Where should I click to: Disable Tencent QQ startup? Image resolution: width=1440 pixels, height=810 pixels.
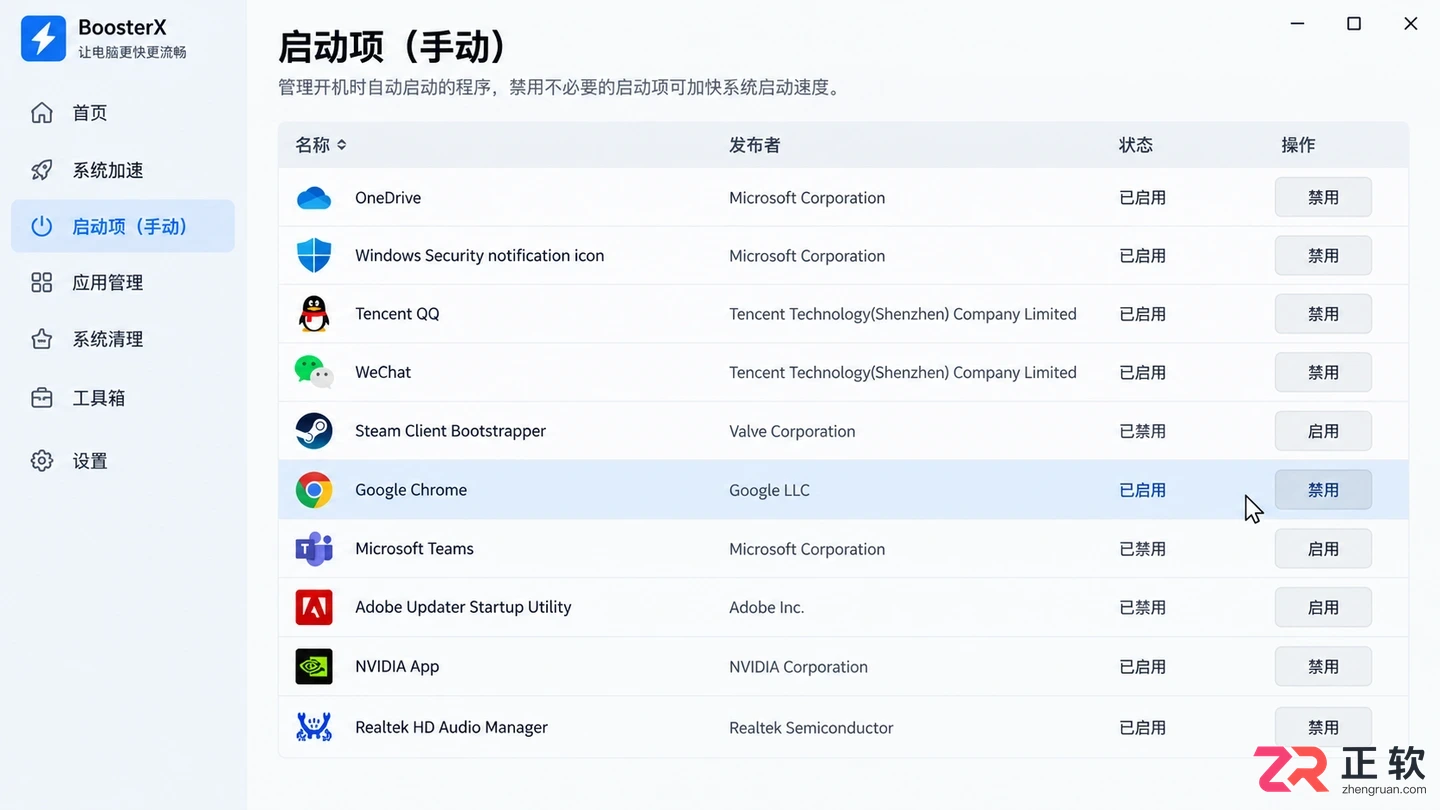[x=1323, y=314]
